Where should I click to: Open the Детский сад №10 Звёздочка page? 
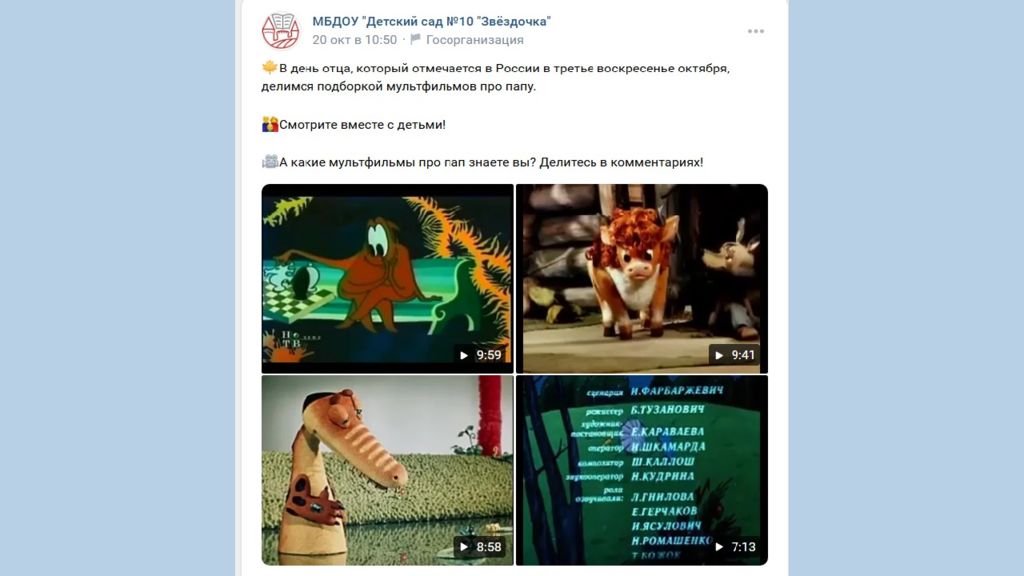431,22
